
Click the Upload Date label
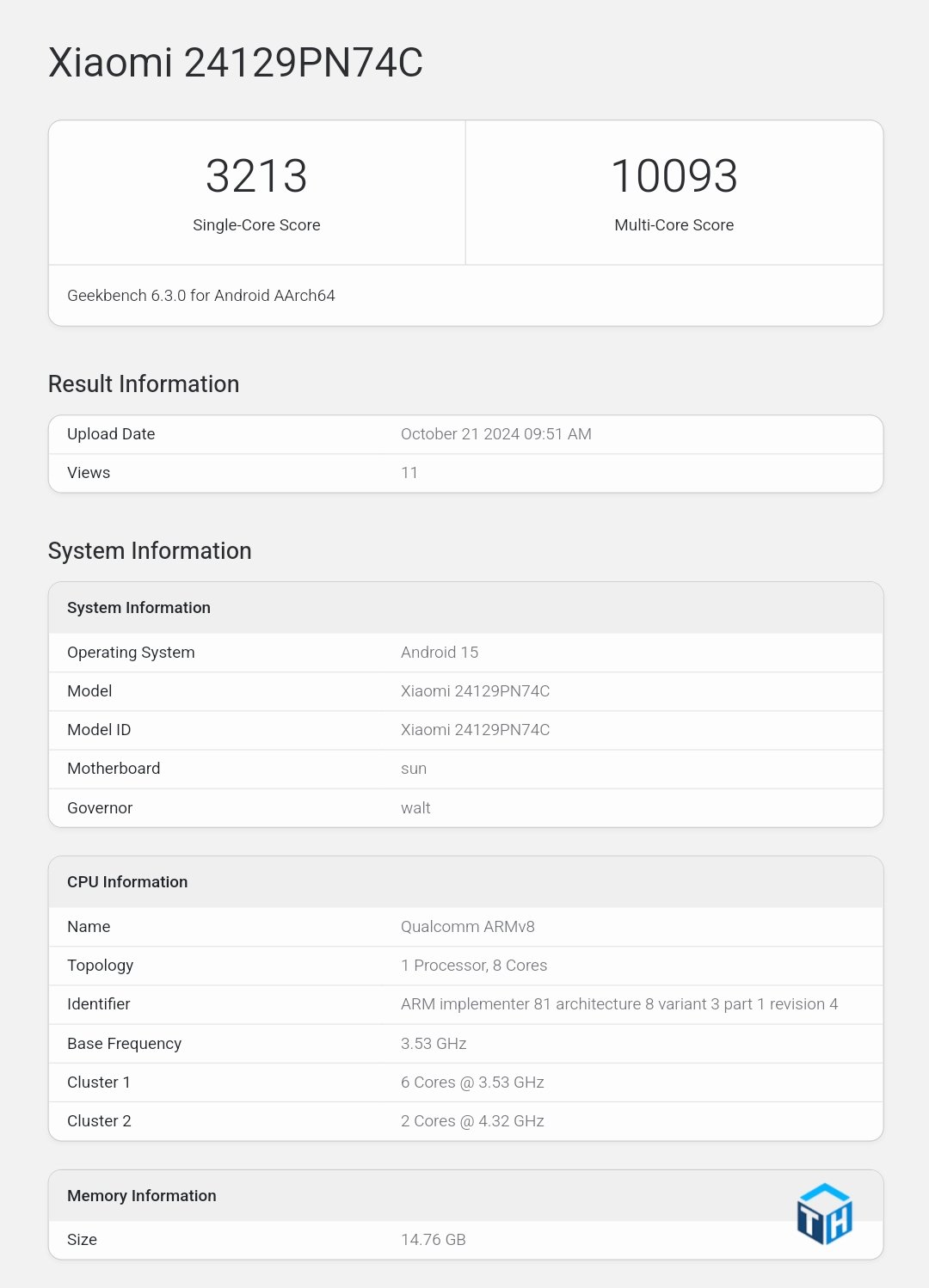pos(111,434)
